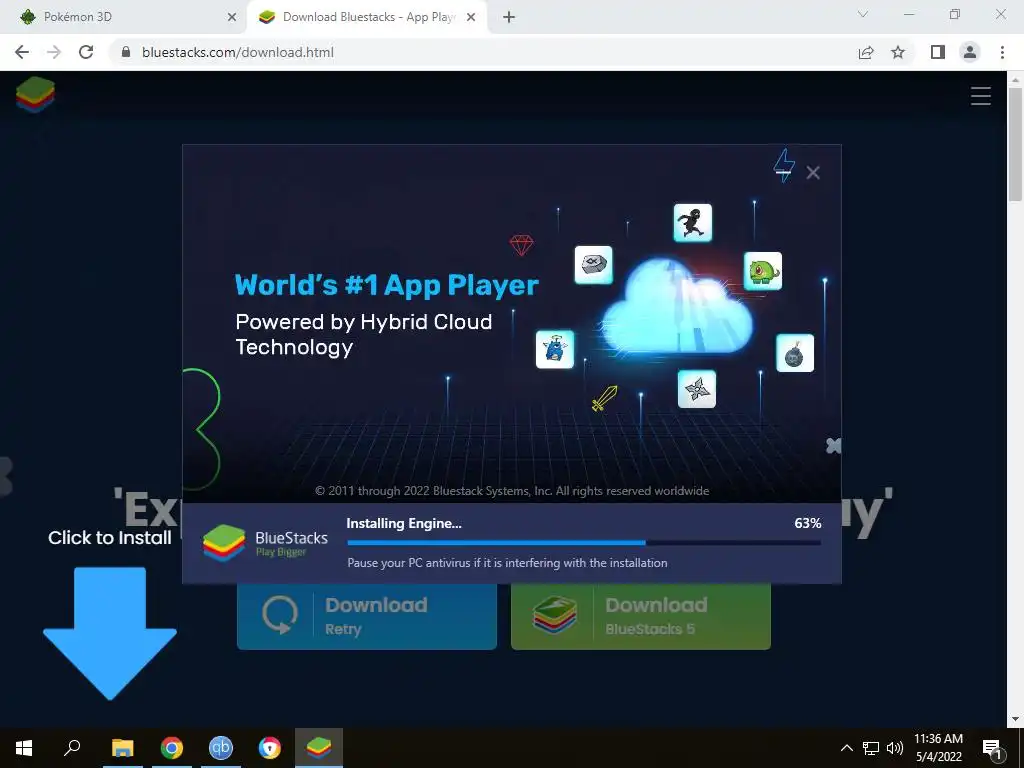Open a new browser tab
Screen dimensions: 1024x768
[509, 17]
